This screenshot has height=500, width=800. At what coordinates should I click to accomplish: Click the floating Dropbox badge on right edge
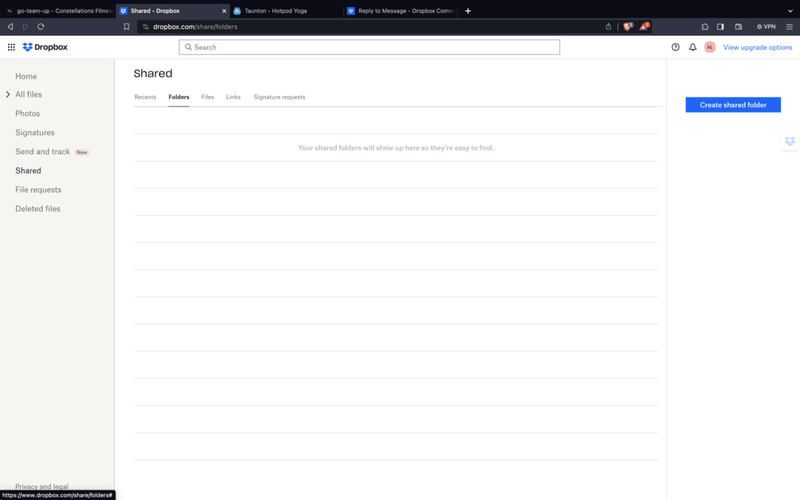[790, 141]
